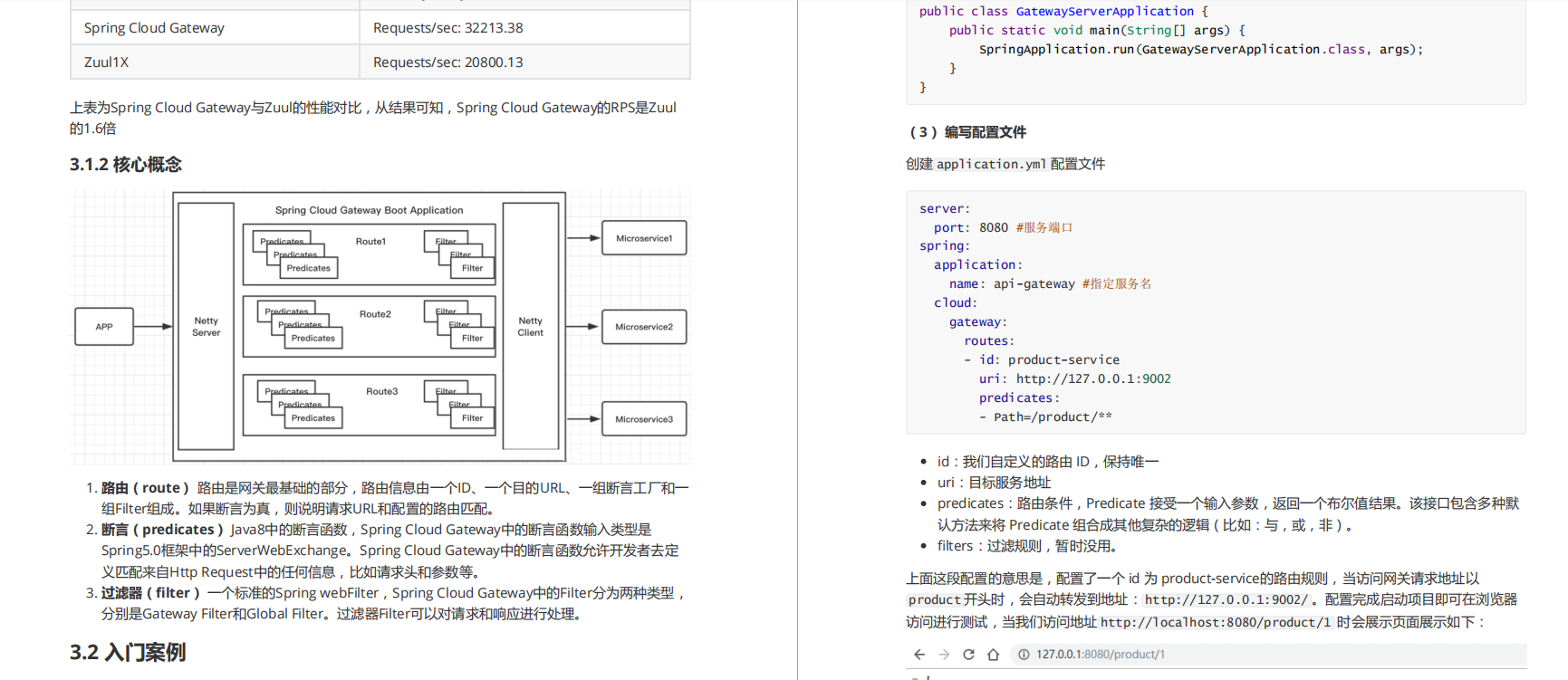Click the browser home icon

pos(993,655)
